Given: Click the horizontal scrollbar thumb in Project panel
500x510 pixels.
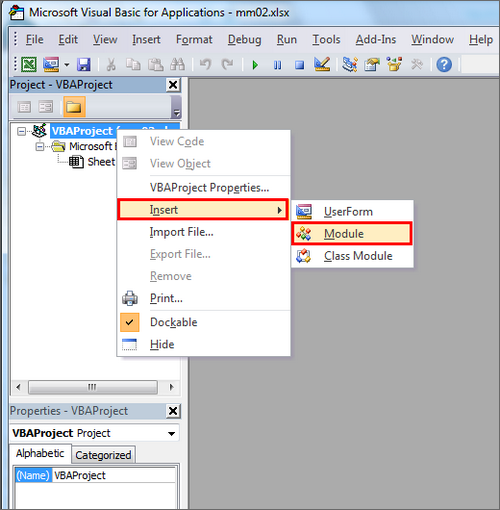Looking at the screenshot, I should [x=93, y=387].
